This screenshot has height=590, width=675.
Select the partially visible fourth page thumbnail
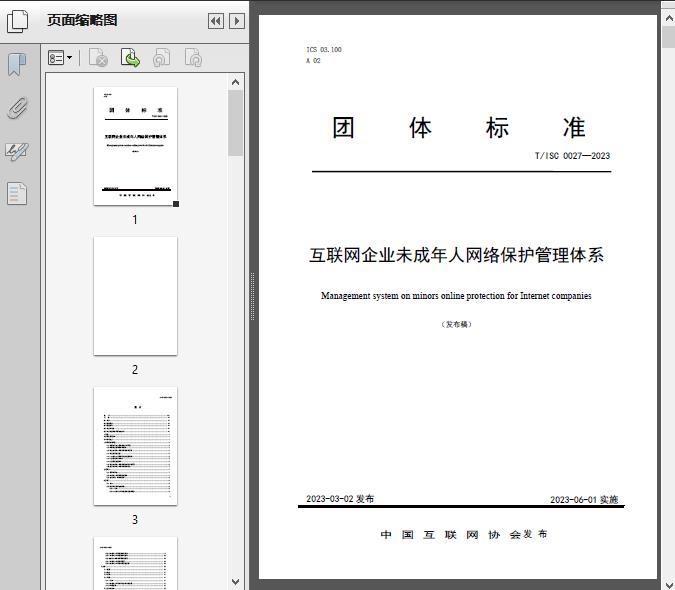point(135,563)
